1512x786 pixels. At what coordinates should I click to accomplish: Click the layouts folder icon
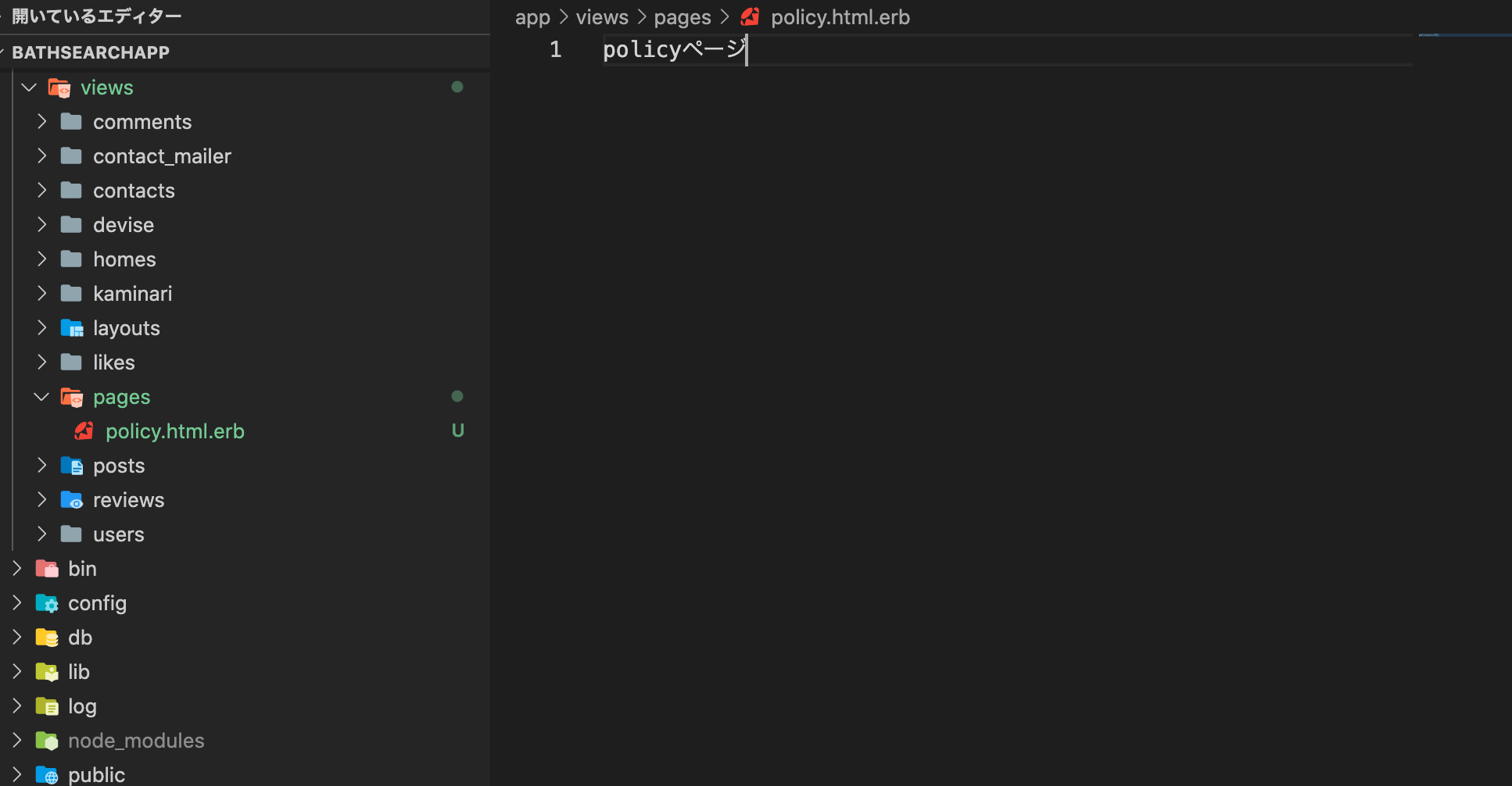(x=72, y=328)
